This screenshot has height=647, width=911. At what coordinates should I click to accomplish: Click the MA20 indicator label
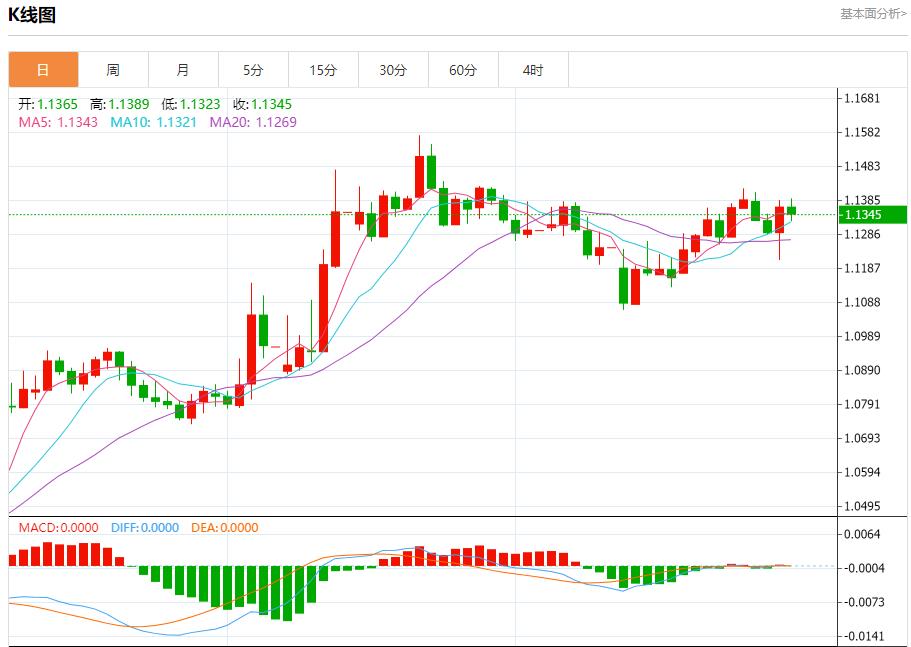[252, 122]
